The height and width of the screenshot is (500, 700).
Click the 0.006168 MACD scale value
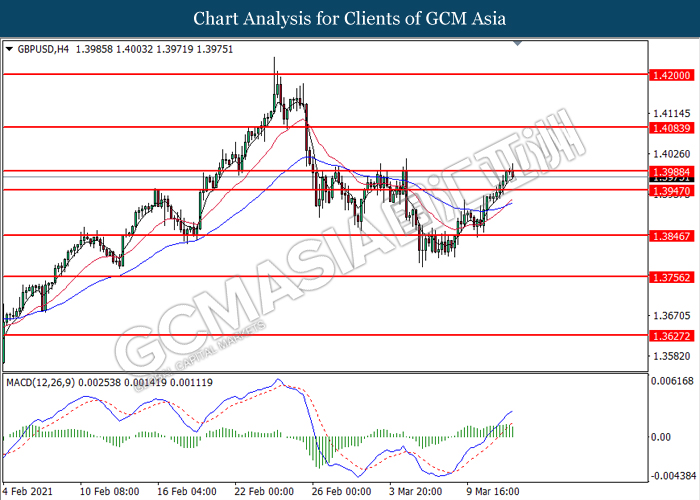pos(672,381)
